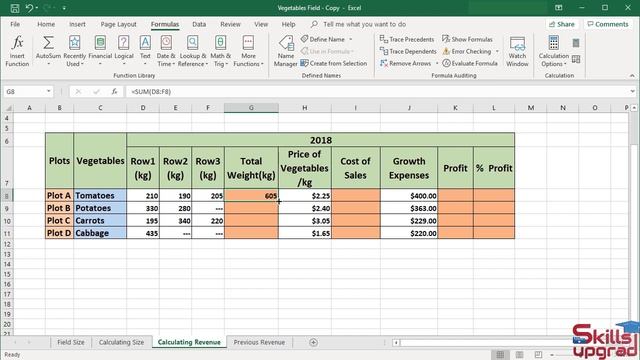Switch to Normal view
This screenshot has width=640, height=360.
click(500, 354)
